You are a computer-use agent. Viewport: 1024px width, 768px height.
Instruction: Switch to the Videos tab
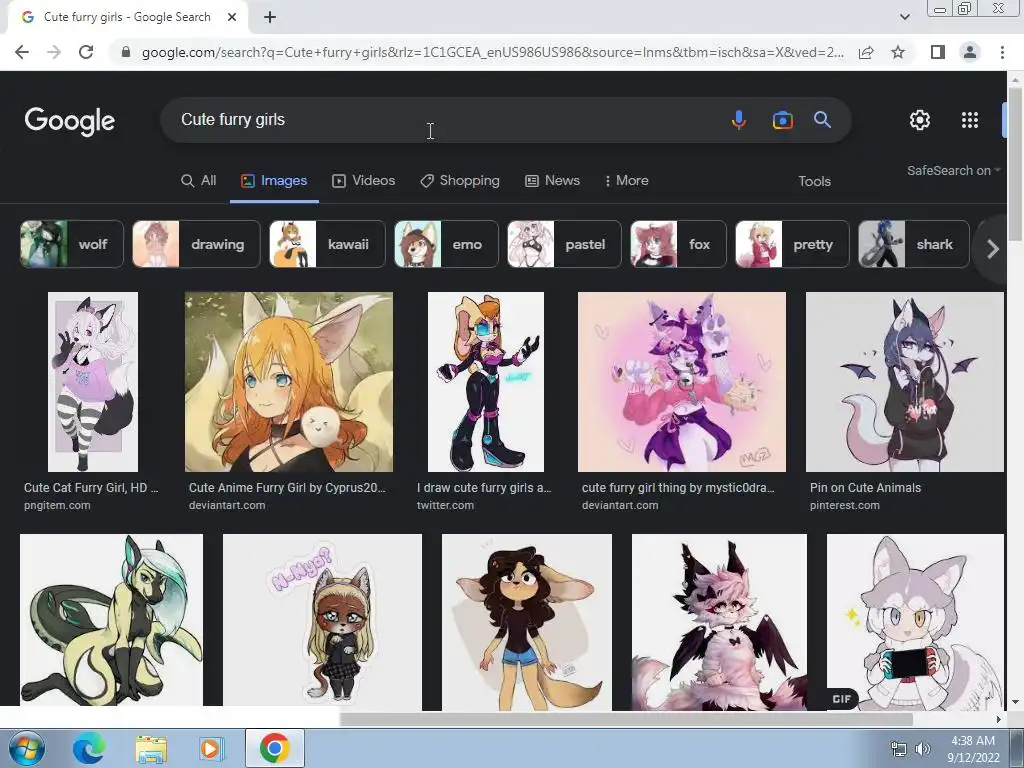[x=364, y=181]
